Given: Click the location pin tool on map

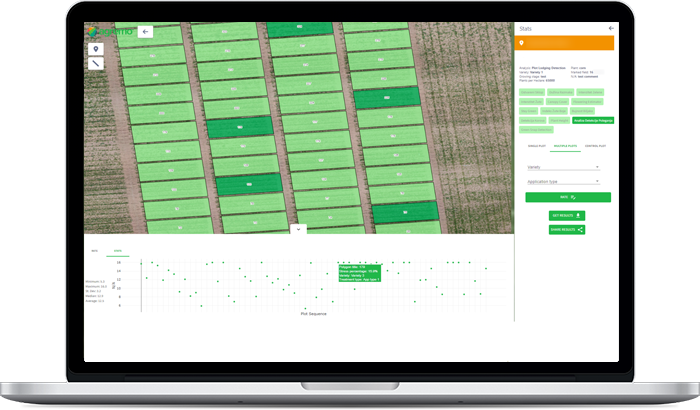Looking at the screenshot, I should (x=96, y=48).
